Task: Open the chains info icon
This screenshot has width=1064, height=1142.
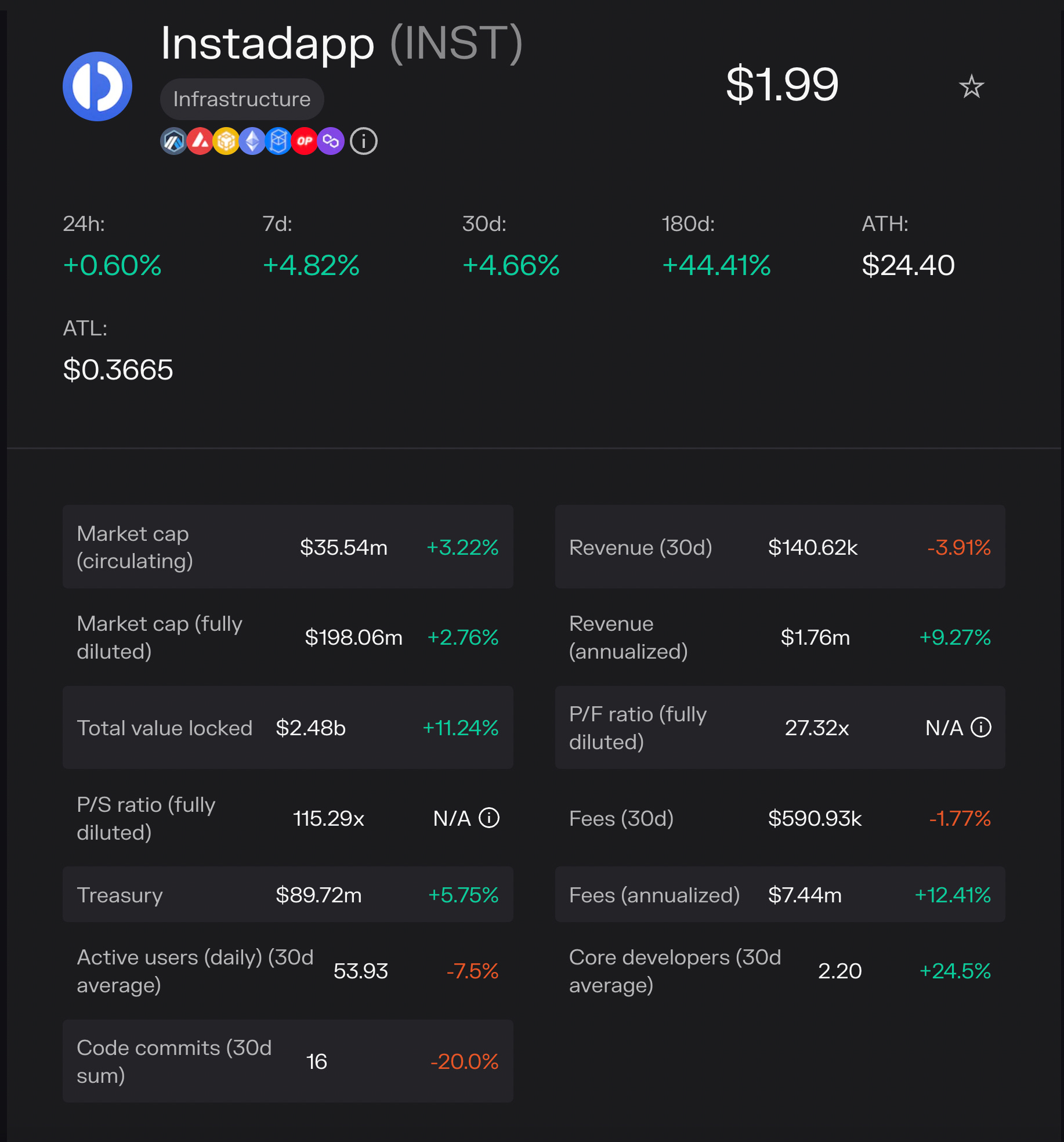Action: tap(364, 141)
